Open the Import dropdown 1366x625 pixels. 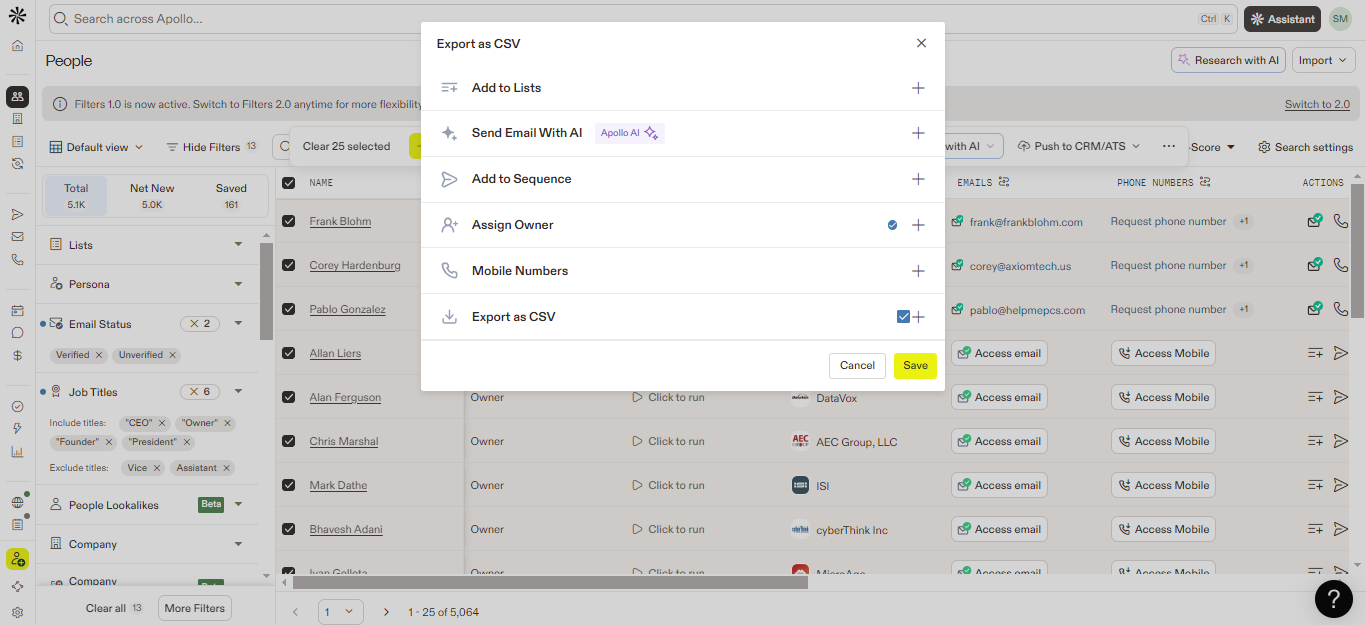1323,60
